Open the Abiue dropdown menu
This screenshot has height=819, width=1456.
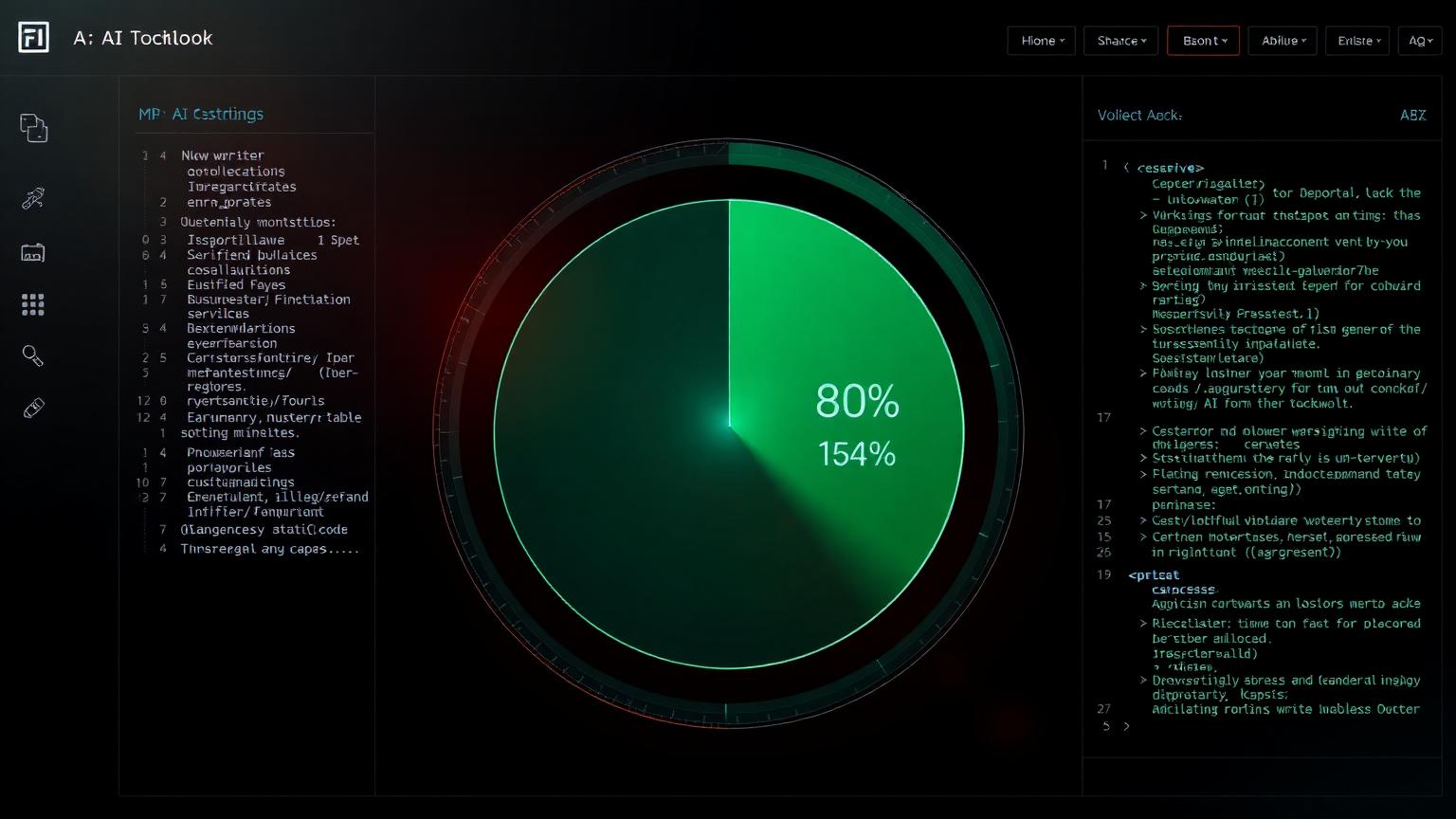pyautogui.click(x=1283, y=41)
